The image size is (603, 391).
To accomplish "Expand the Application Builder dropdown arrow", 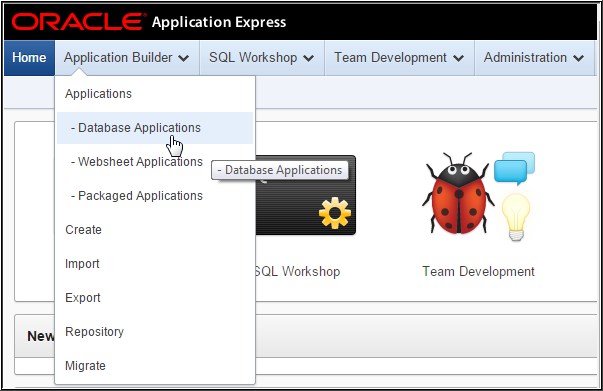I will coord(183,58).
